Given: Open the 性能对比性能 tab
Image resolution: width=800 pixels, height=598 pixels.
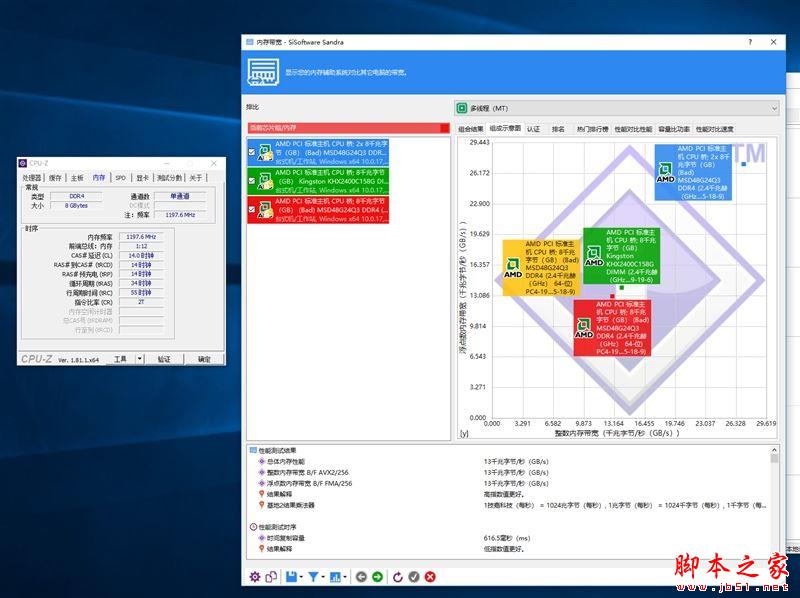Looking at the screenshot, I should tap(633, 129).
